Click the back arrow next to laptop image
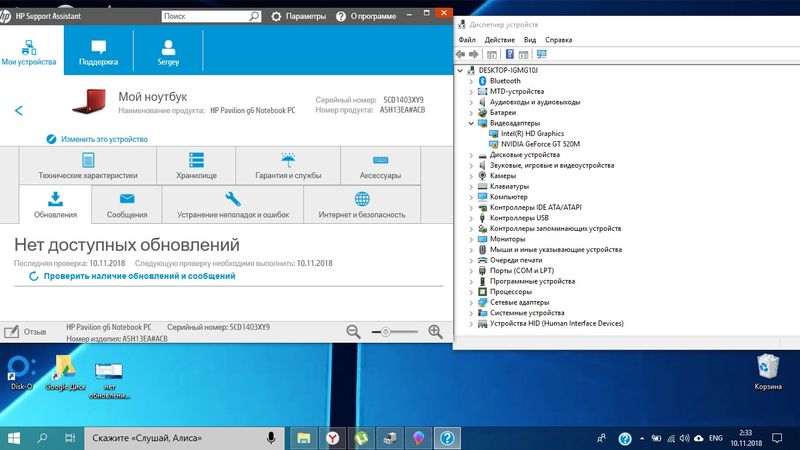 click(x=19, y=110)
